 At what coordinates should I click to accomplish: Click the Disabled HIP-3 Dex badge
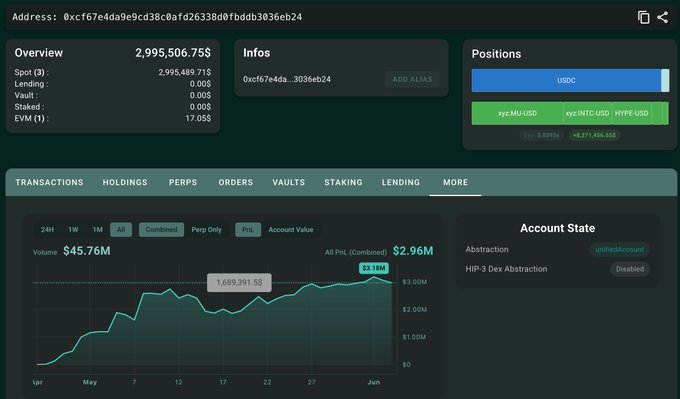click(630, 269)
